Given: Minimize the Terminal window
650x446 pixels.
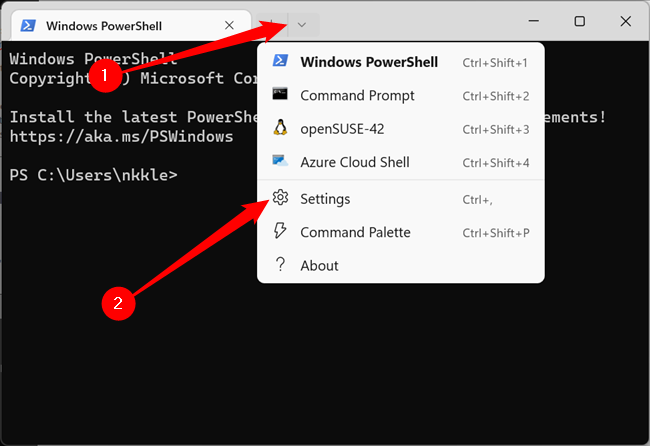Looking at the screenshot, I should coord(534,22).
